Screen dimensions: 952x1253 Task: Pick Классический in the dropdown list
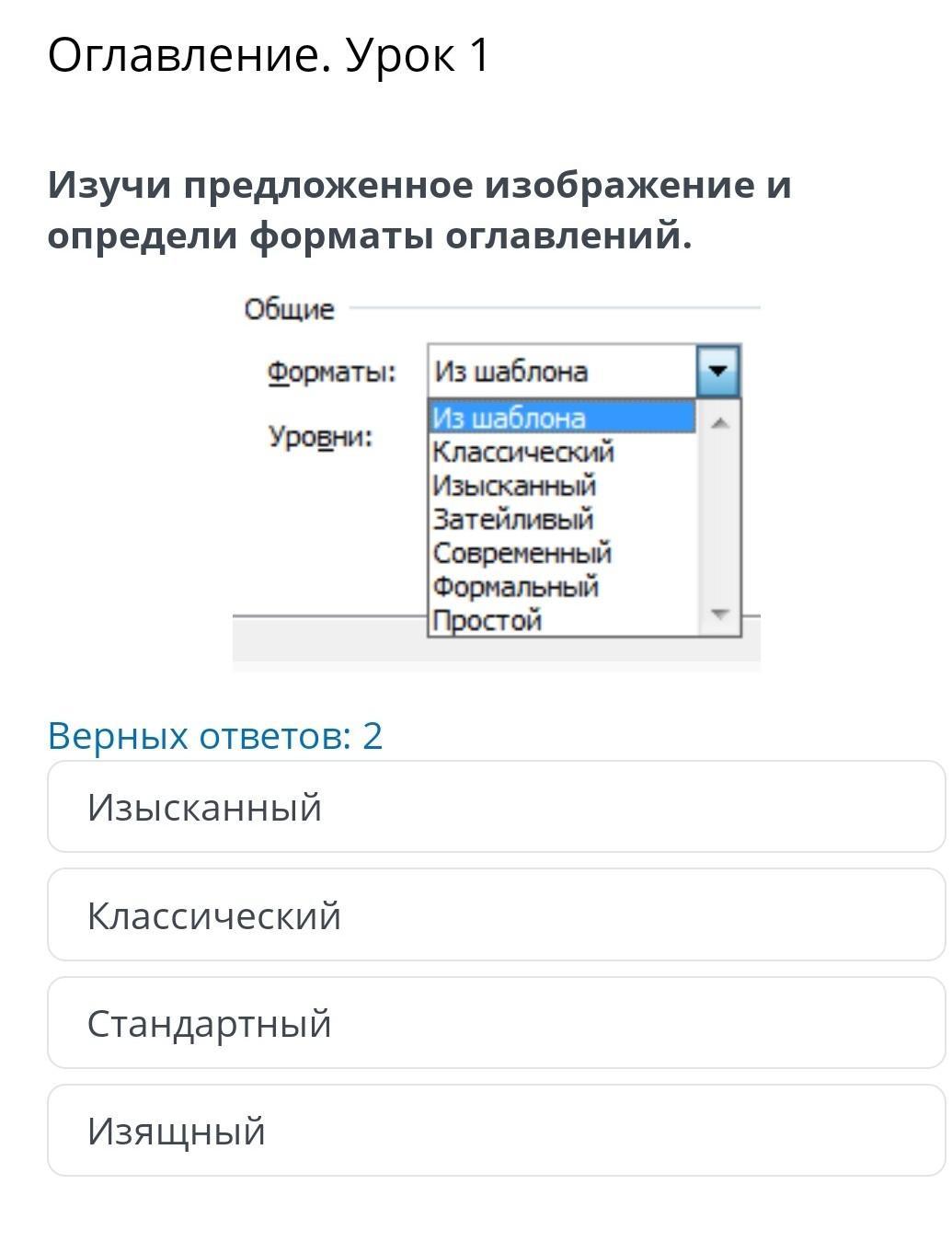[x=522, y=452]
